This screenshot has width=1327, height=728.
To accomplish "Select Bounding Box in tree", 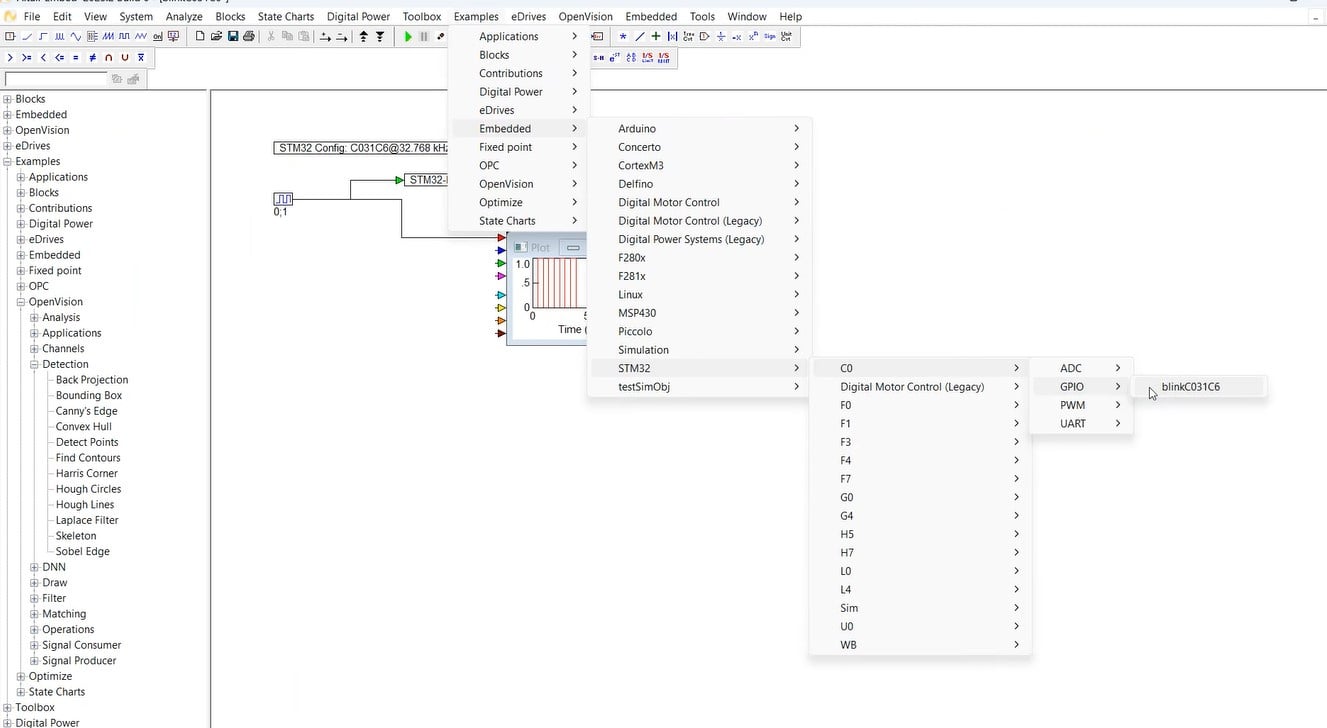I will click(x=89, y=395).
